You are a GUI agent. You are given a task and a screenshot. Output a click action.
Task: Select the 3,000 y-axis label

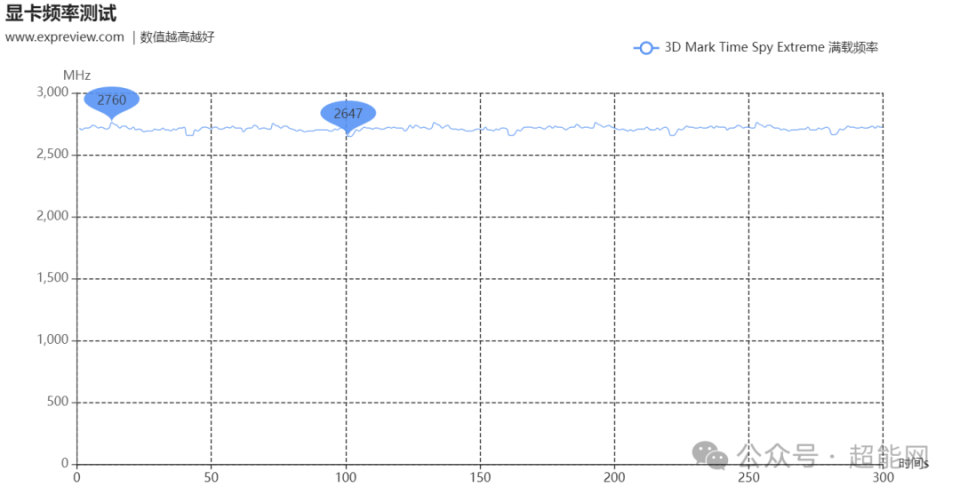click(53, 92)
